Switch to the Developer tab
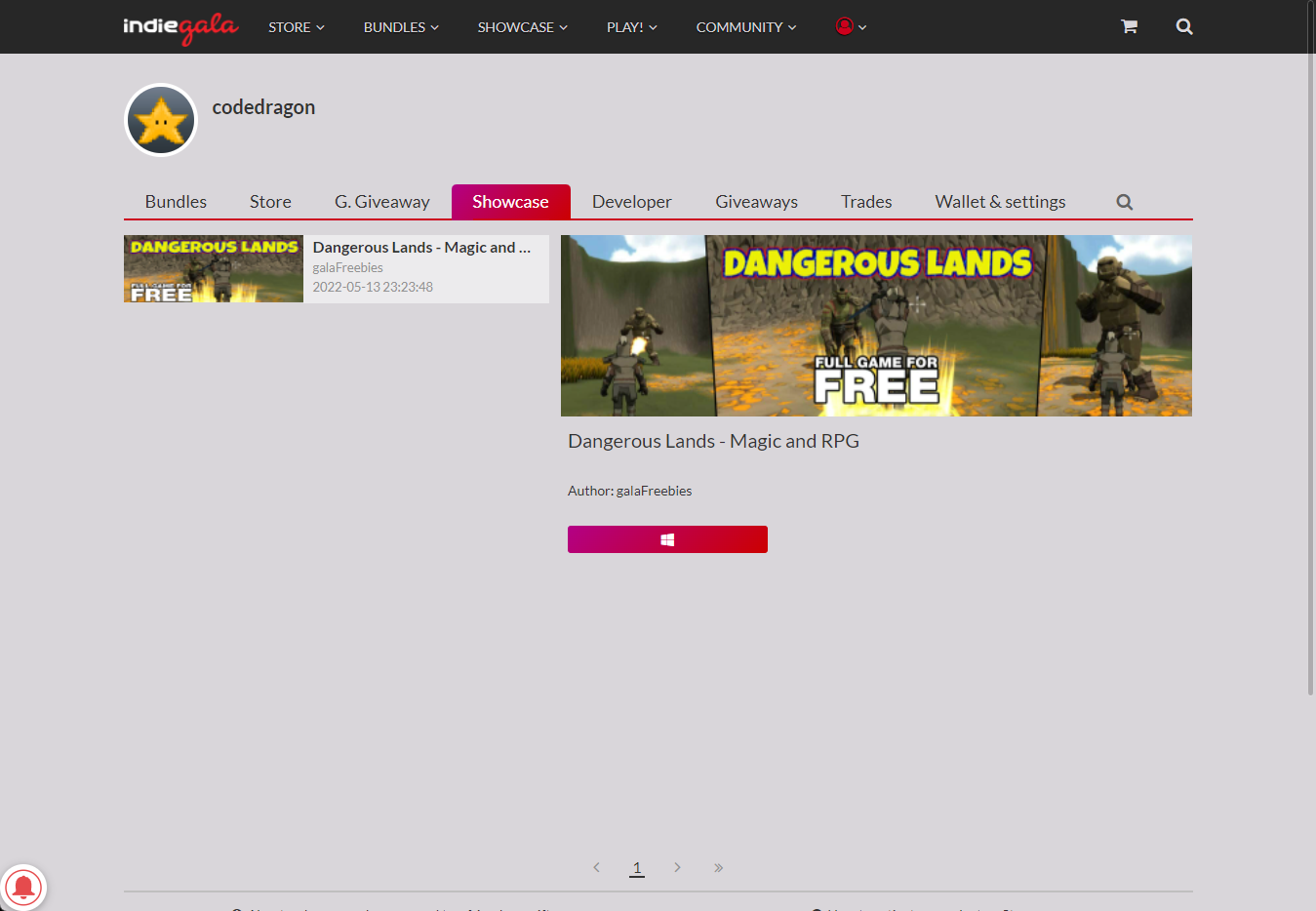Screen dimensions: 1316x911 632,202
